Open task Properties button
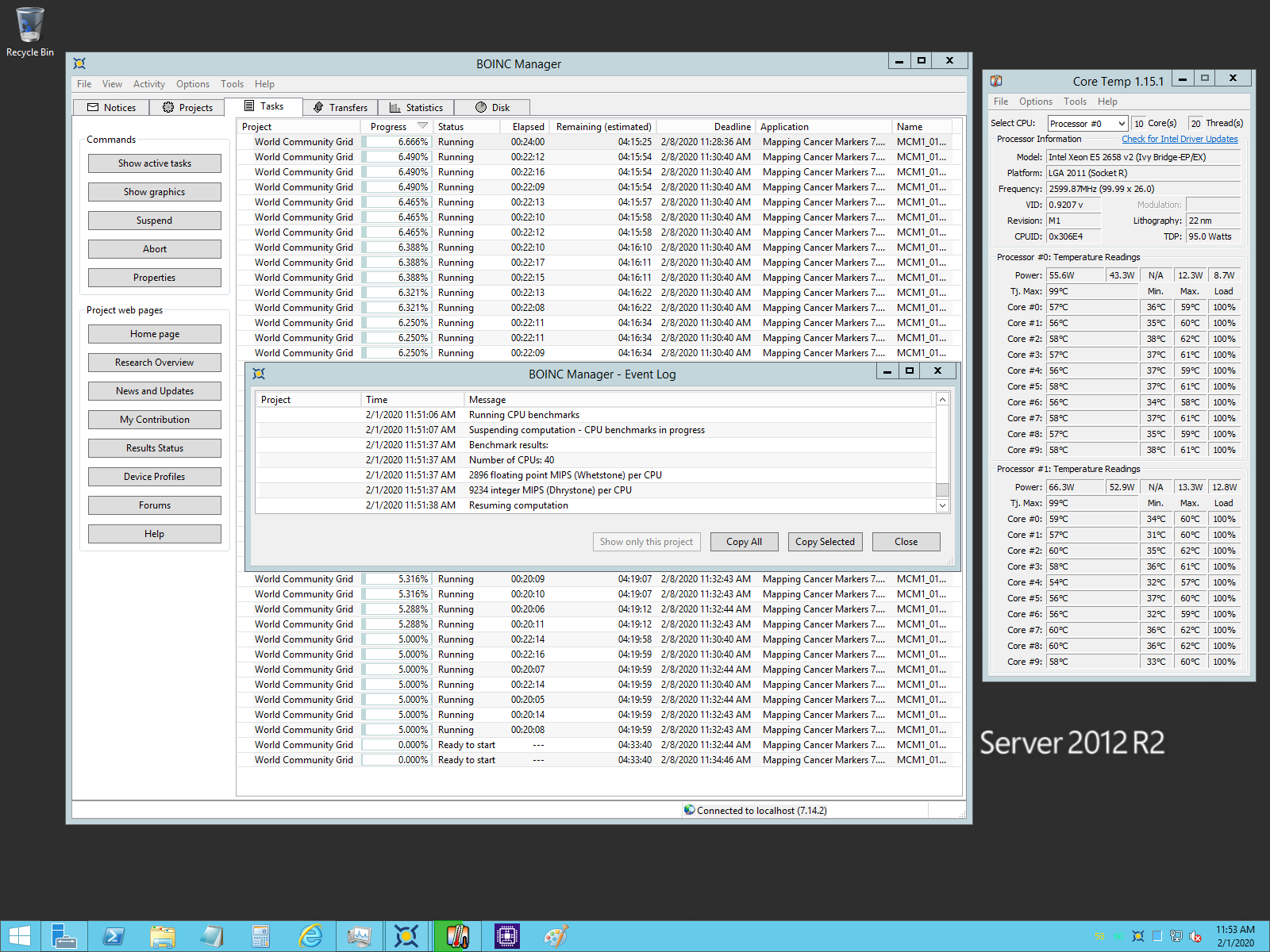This screenshot has height=952, width=1270. pos(155,278)
